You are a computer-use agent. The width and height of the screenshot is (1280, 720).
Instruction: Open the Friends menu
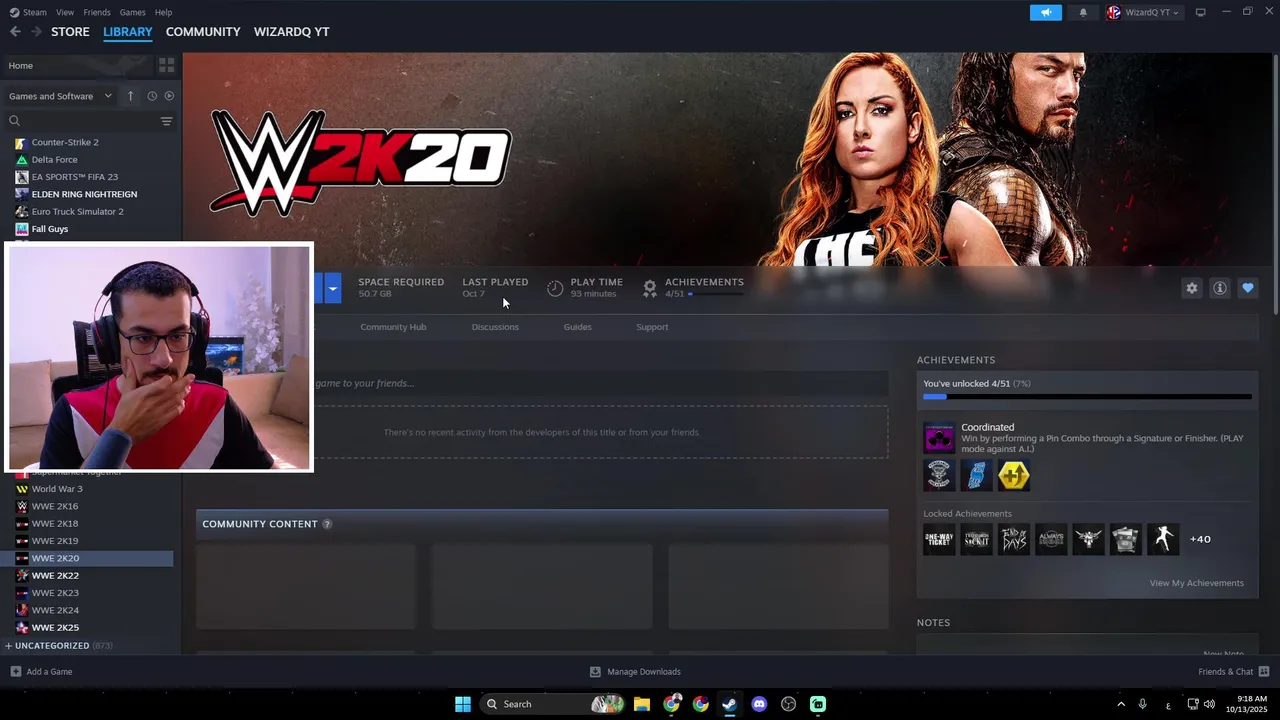97,12
